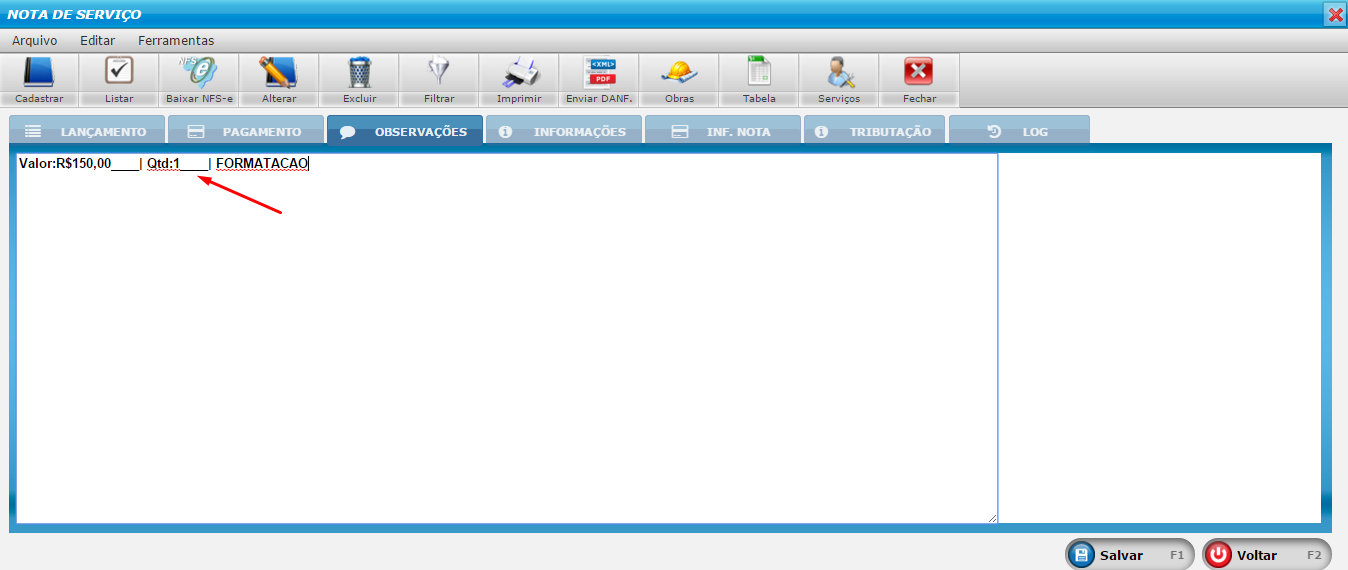Open the Filtrar funnel tool
The image size is (1348, 570).
tap(439, 80)
